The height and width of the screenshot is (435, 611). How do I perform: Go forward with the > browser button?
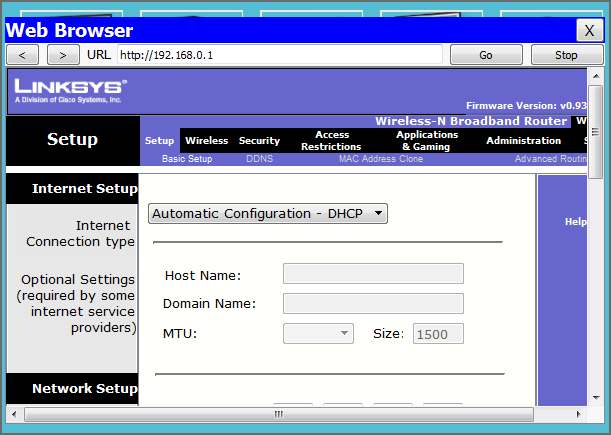pos(63,55)
